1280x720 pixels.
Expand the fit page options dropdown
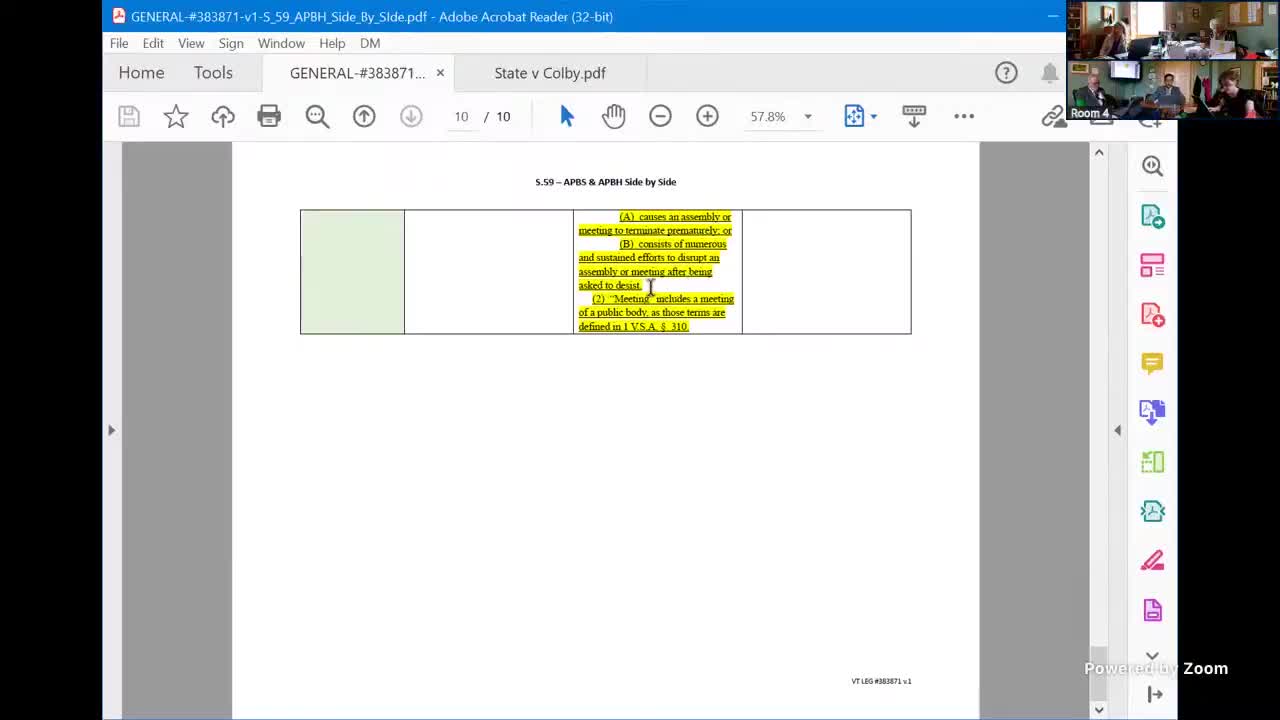pyautogui.click(x=873, y=117)
